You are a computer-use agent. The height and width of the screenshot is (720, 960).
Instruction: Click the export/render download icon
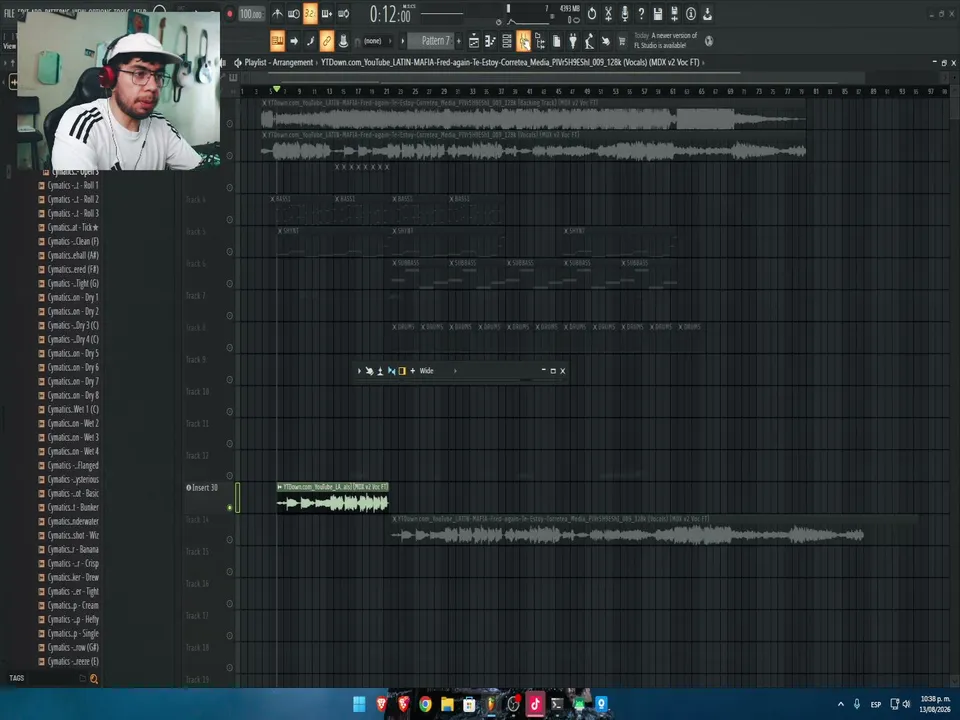(707, 13)
